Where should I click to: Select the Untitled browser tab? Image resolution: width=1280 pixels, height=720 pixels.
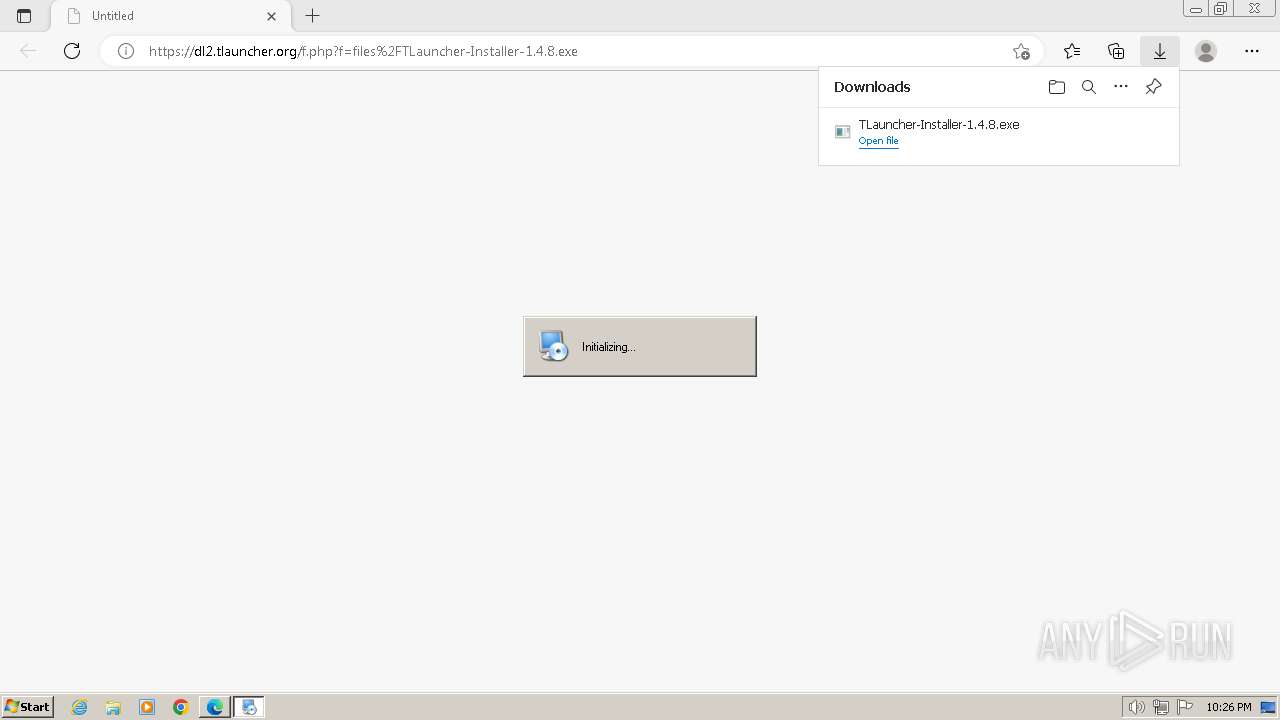point(170,16)
